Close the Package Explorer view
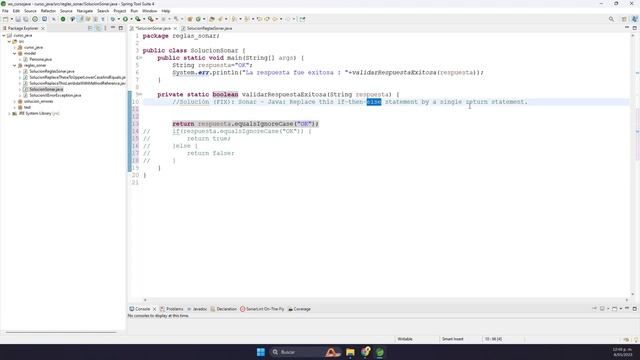 (43, 29)
